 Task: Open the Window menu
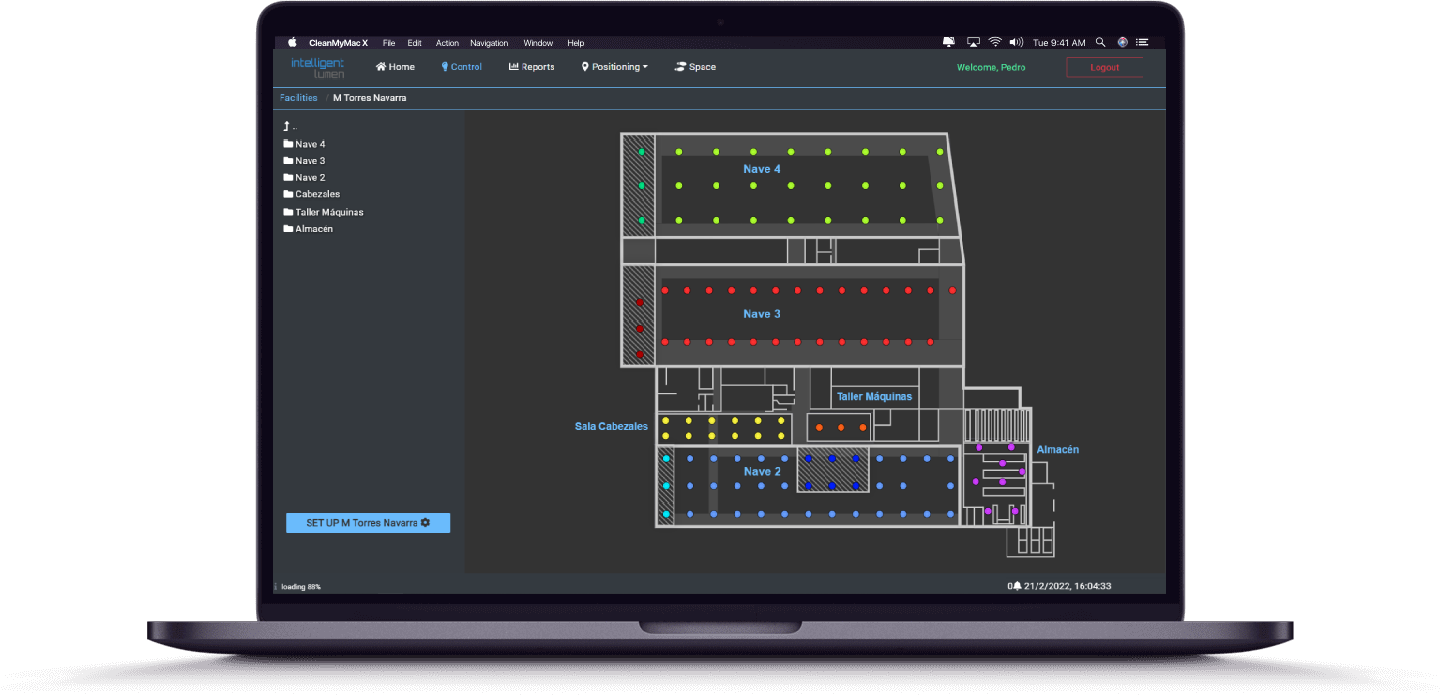point(538,43)
